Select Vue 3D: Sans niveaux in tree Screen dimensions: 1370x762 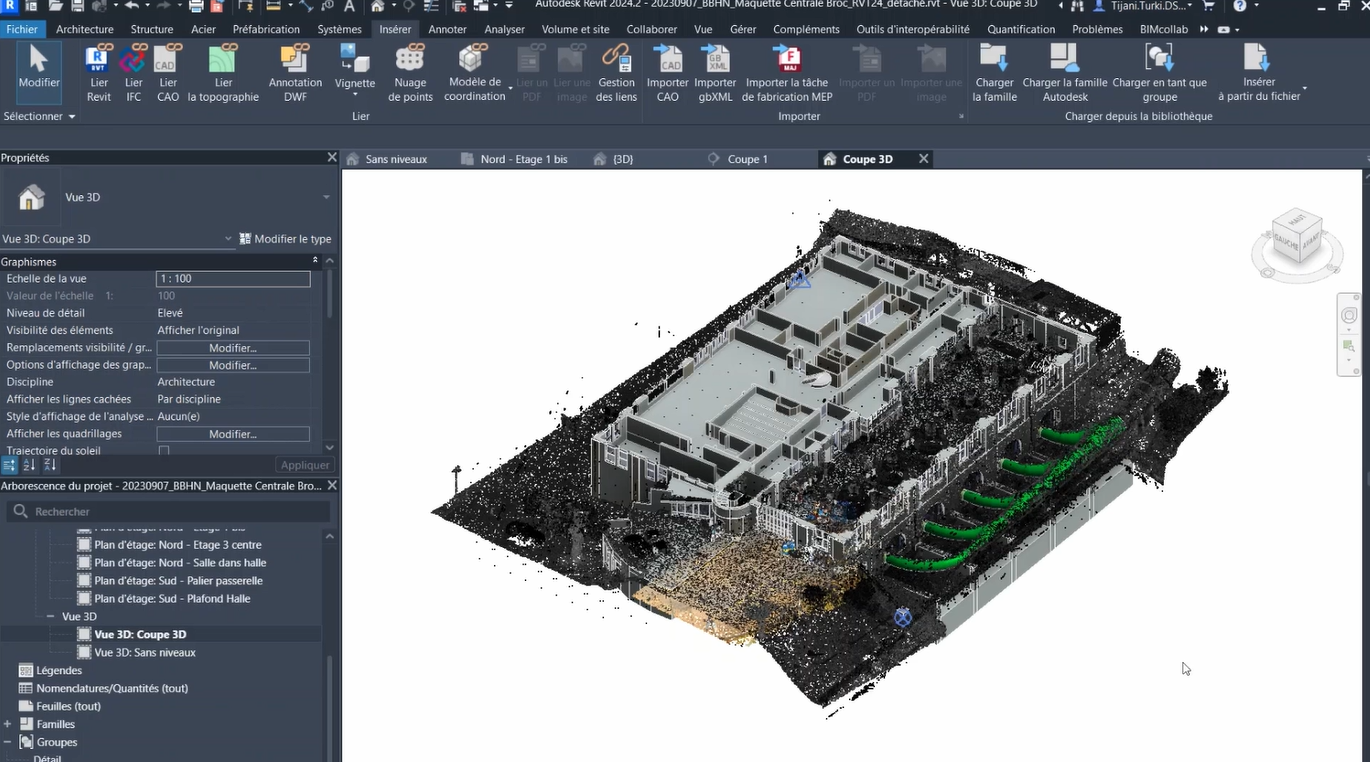coord(145,652)
